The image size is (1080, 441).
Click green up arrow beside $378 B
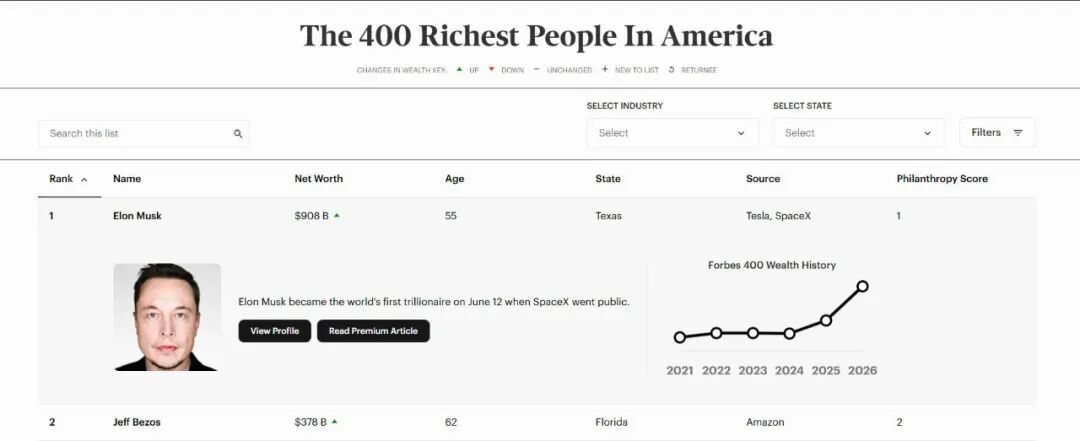pos(335,422)
